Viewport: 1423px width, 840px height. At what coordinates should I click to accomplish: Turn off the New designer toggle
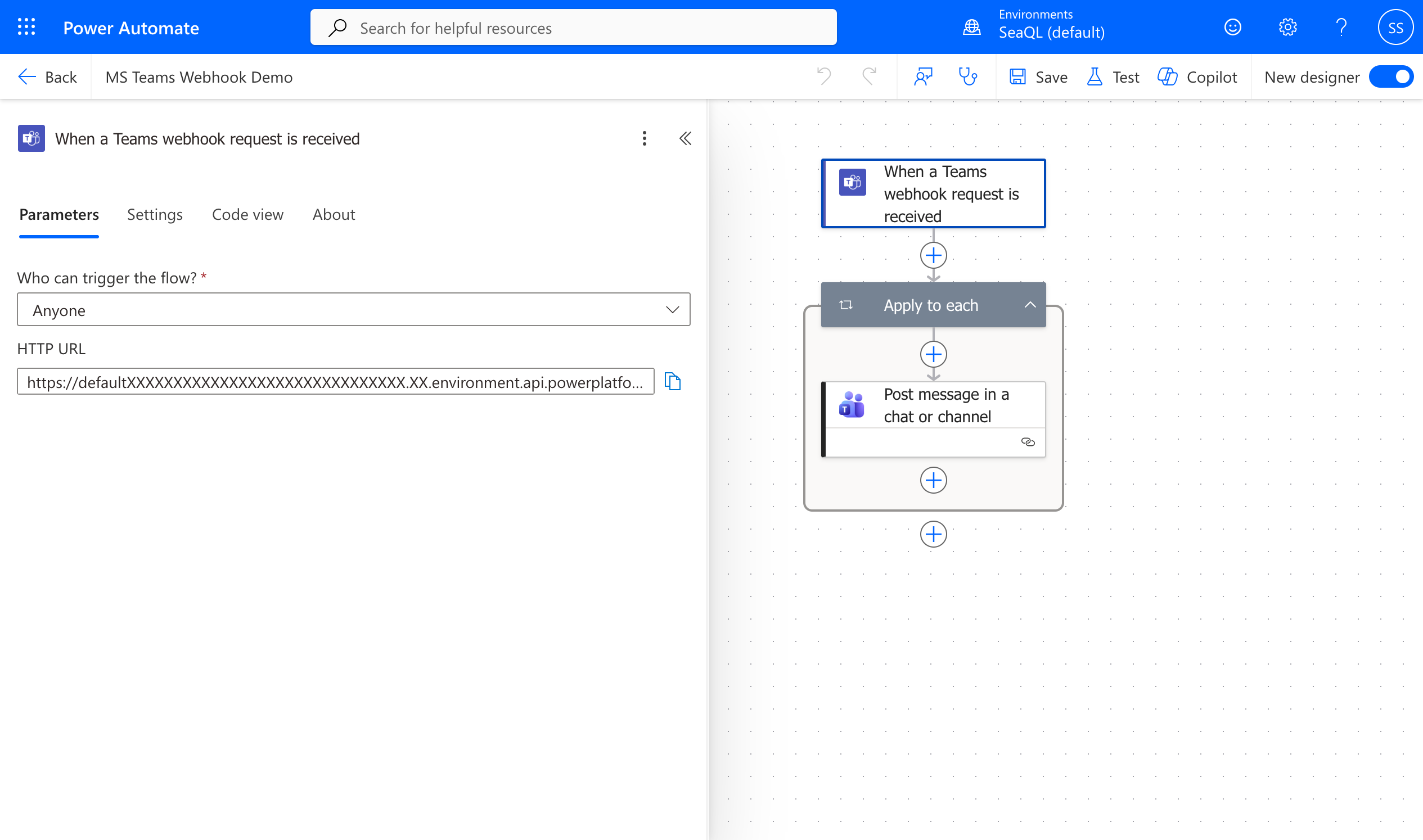1391,77
